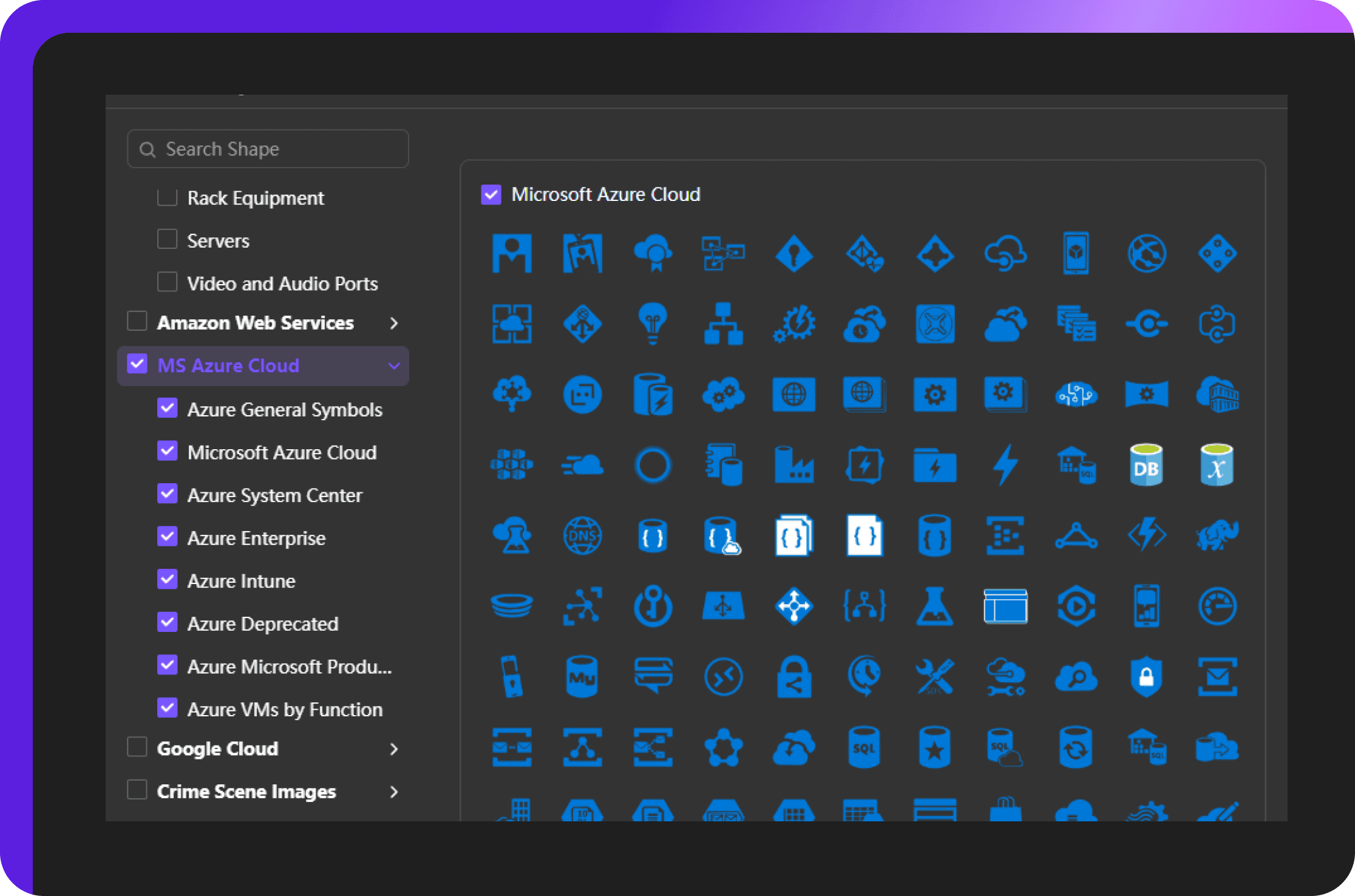Select the gear with lightning bolt icon

[x=794, y=324]
